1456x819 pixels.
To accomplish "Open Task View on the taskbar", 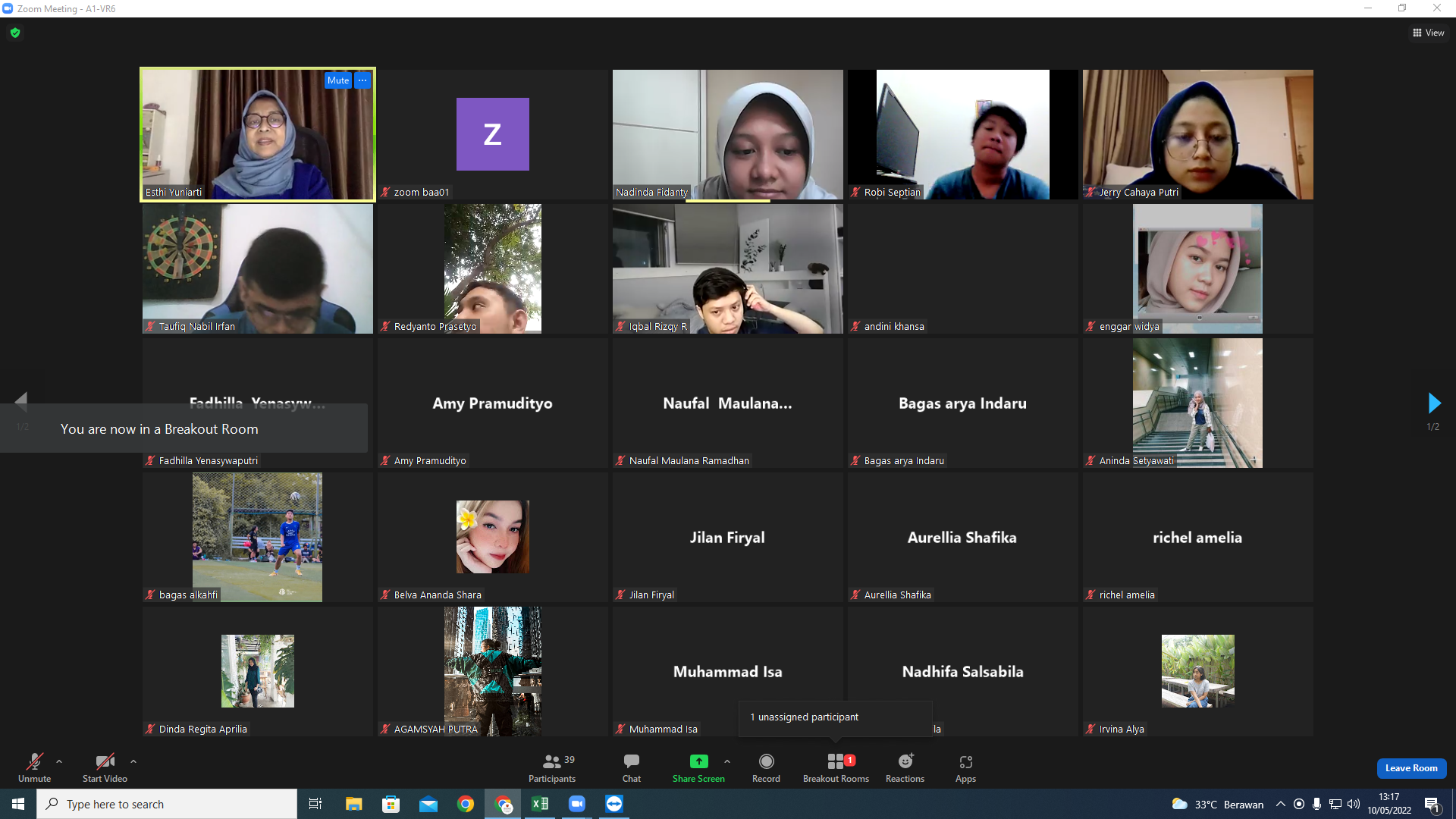I will pyautogui.click(x=315, y=804).
